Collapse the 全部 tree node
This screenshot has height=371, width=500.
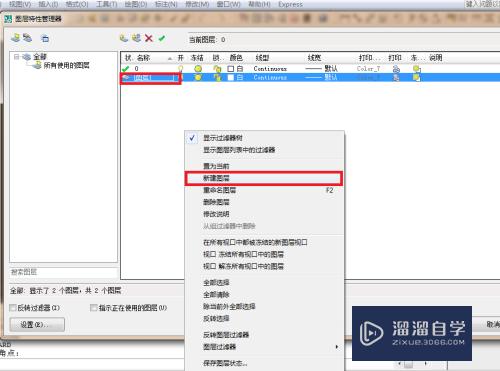tap(16, 57)
